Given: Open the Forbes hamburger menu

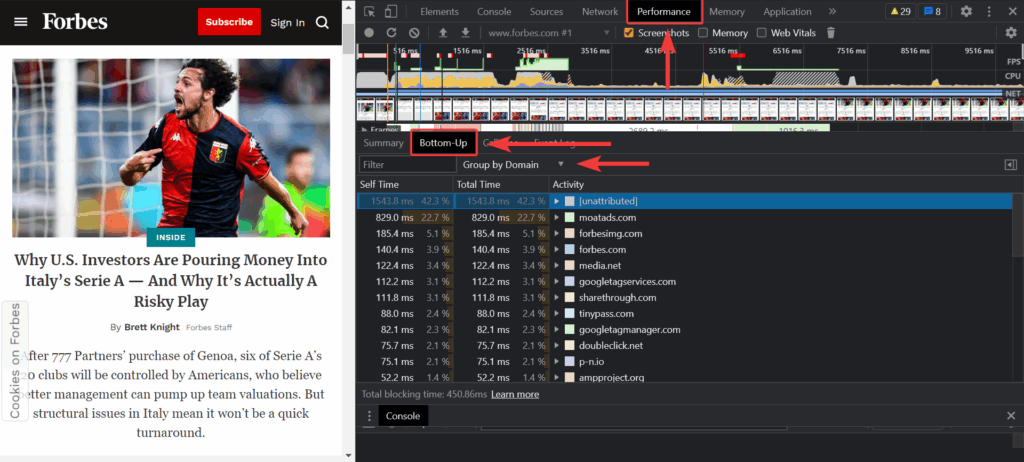Looking at the screenshot, I should tap(21, 22).
